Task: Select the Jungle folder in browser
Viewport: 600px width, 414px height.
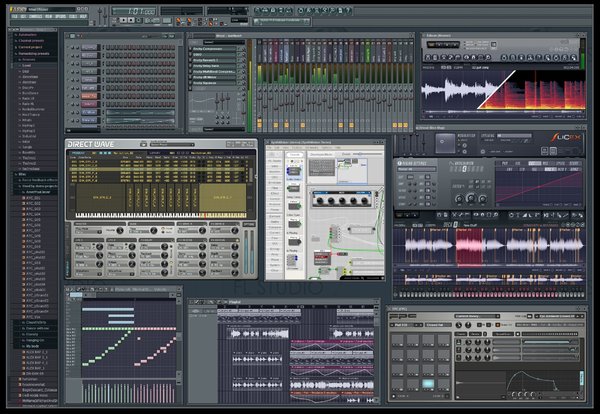Action: click(27, 147)
